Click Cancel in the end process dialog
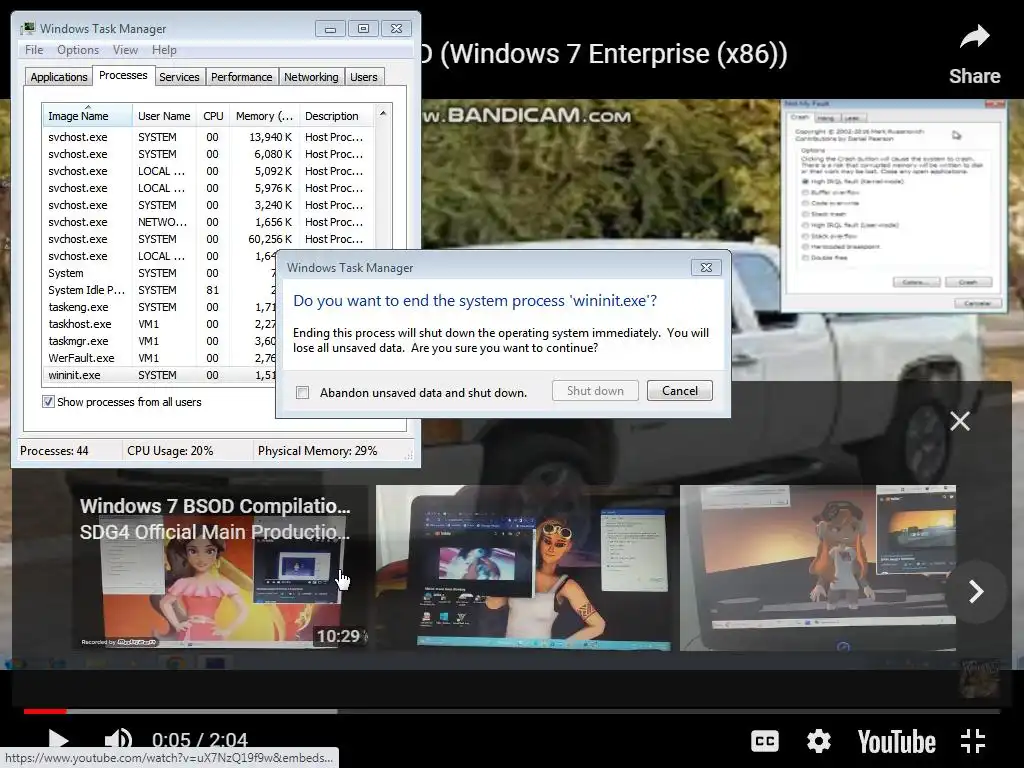Image resolution: width=1024 pixels, height=768 pixels. coord(679,391)
